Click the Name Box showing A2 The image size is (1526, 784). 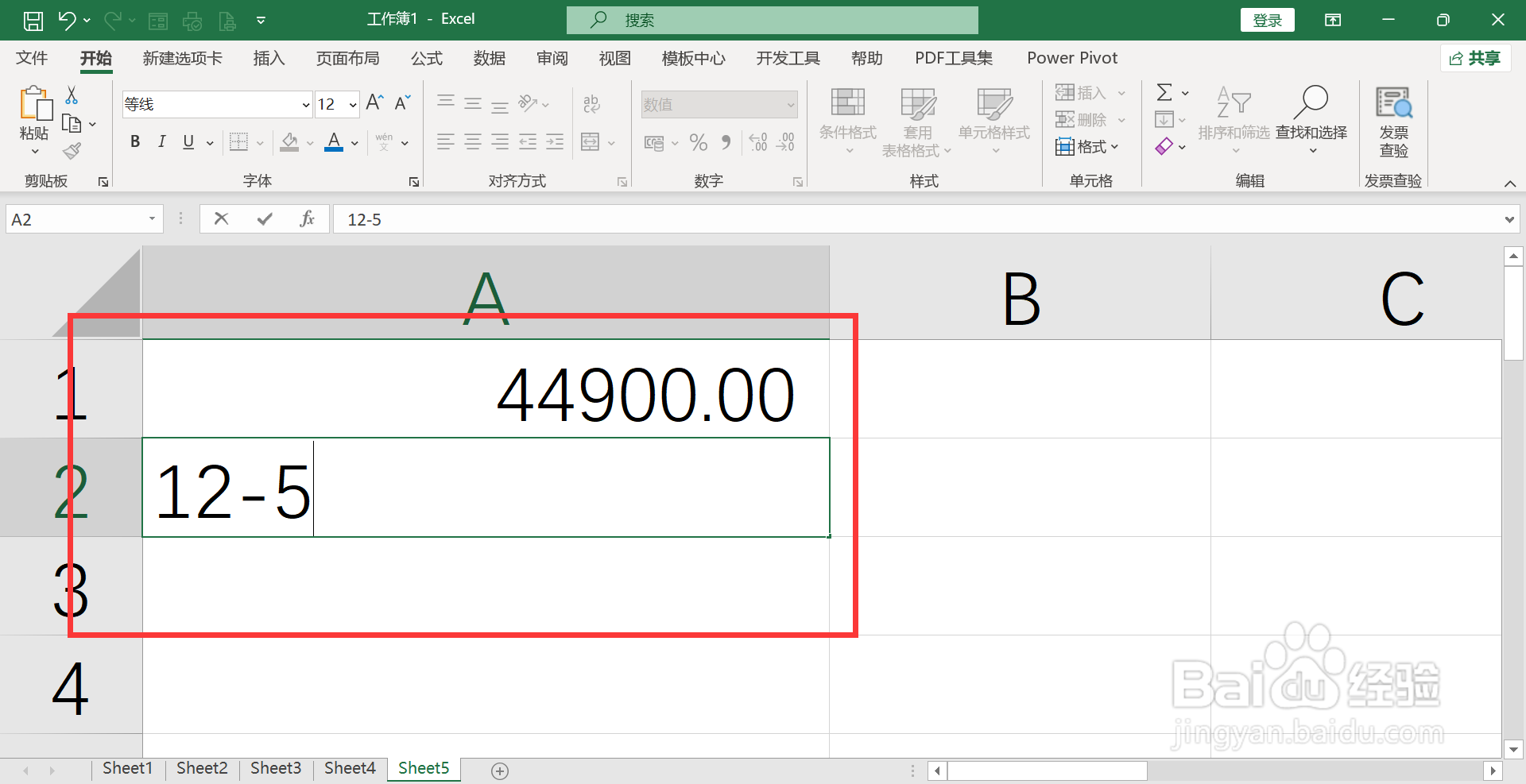click(x=83, y=219)
